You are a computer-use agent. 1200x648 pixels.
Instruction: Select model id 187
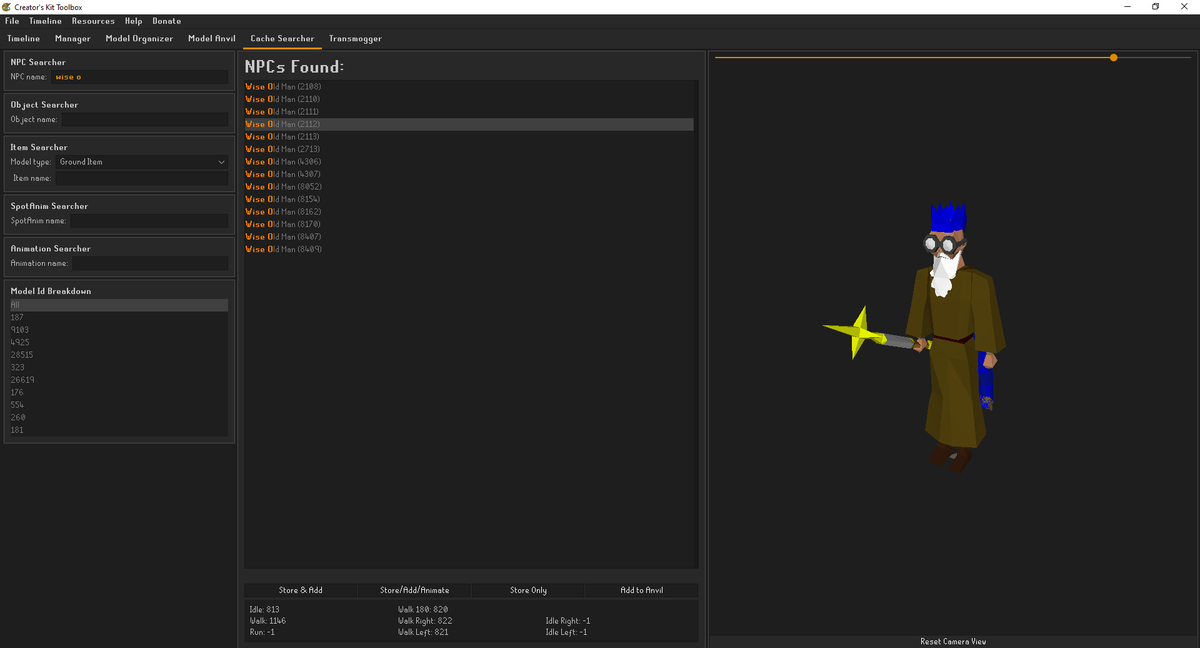pos(119,317)
